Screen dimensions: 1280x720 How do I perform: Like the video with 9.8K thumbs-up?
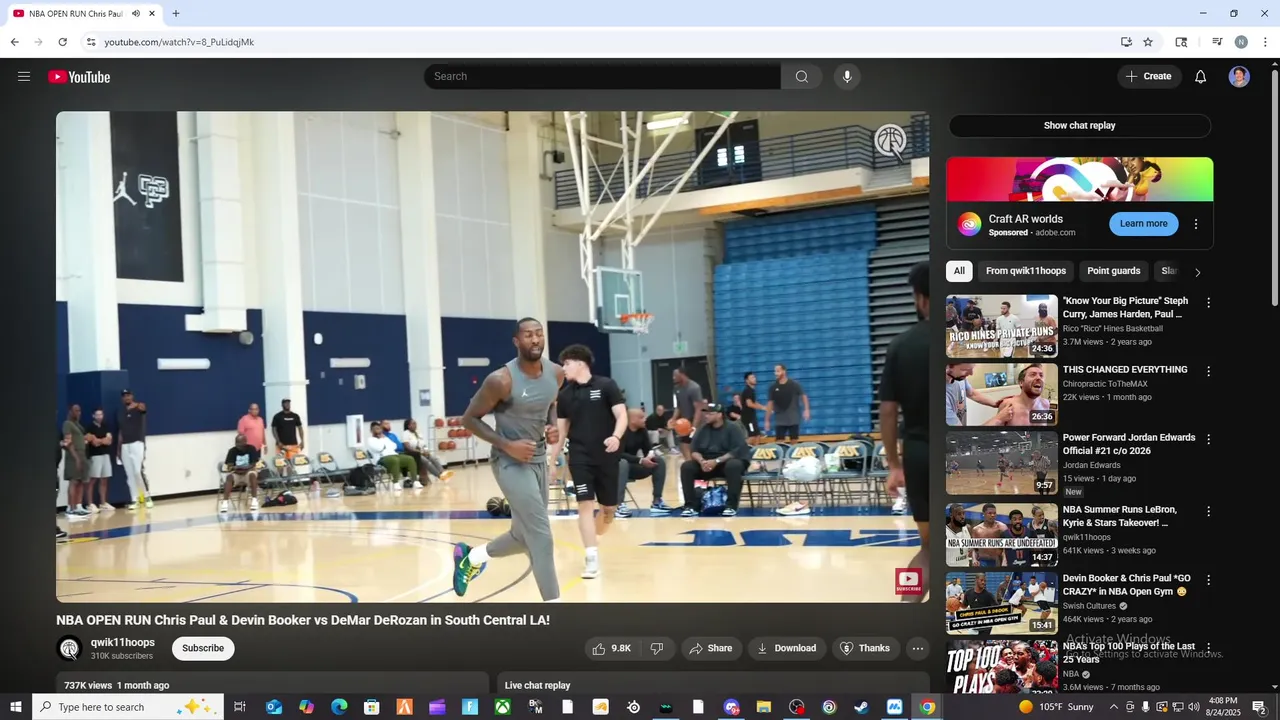coord(611,648)
